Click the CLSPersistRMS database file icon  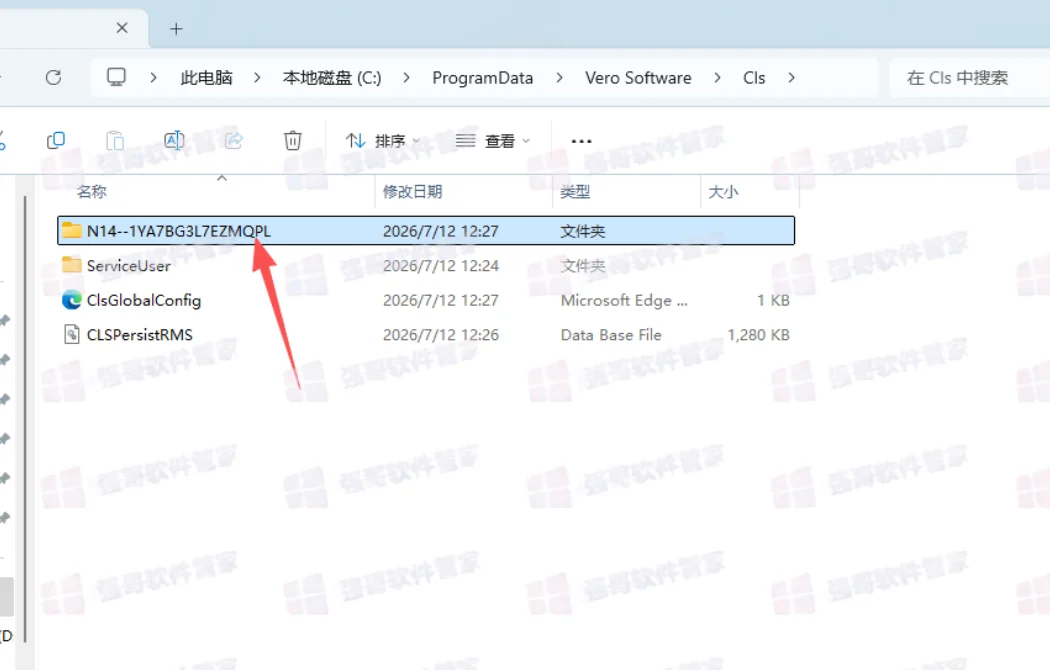pos(72,334)
